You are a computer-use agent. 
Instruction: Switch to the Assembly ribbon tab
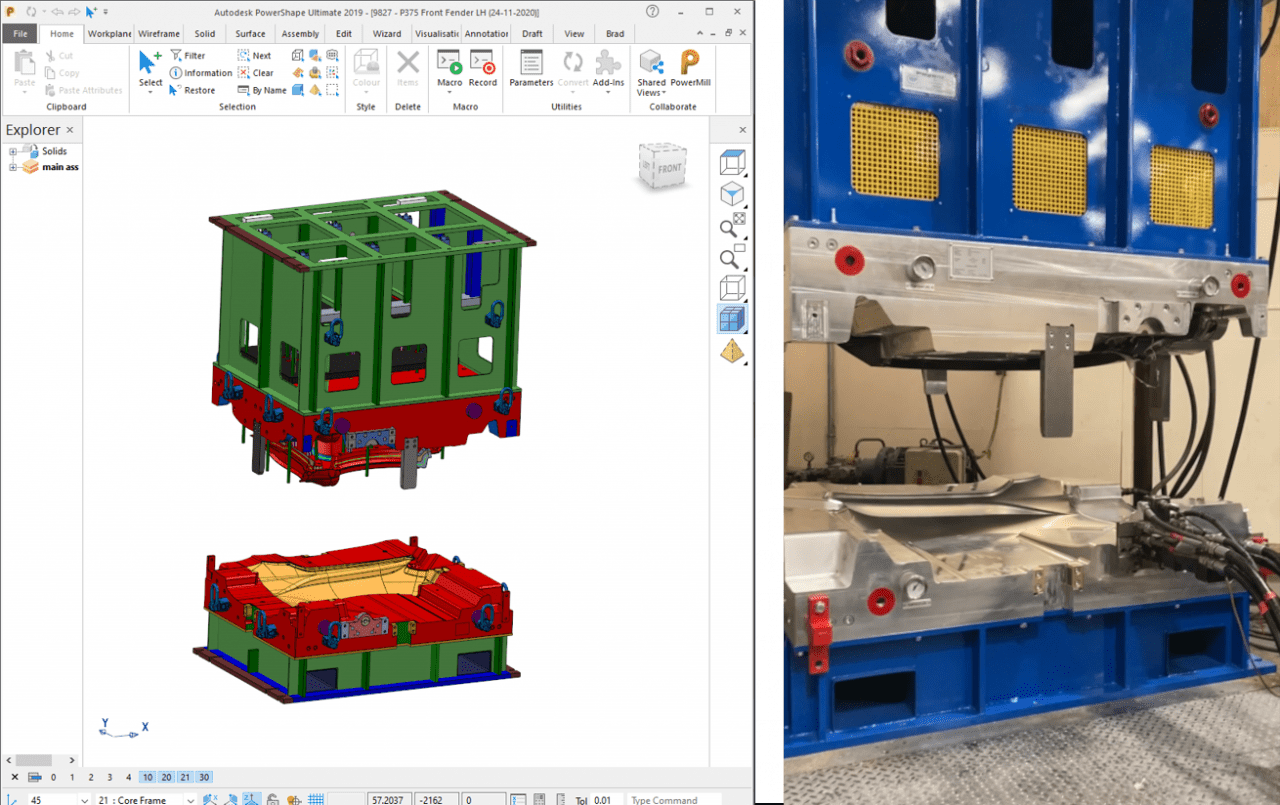click(x=300, y=33)
